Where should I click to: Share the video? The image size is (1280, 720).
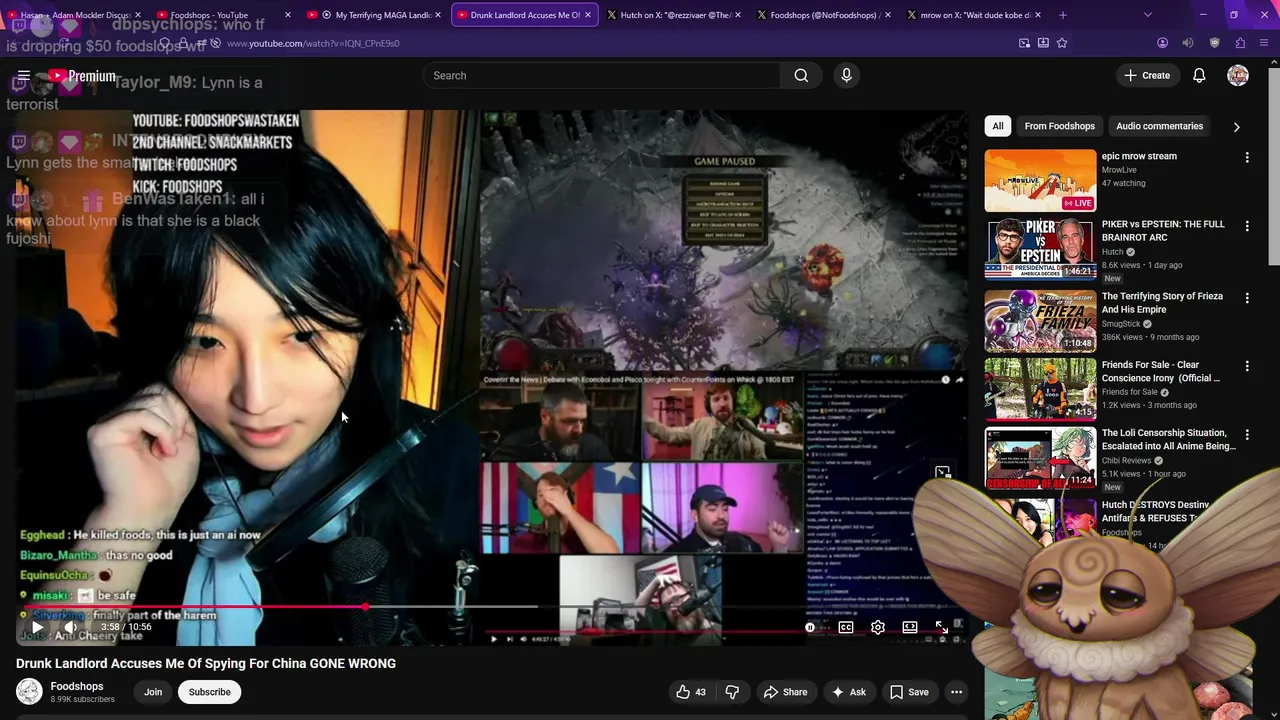pos(785,692)
